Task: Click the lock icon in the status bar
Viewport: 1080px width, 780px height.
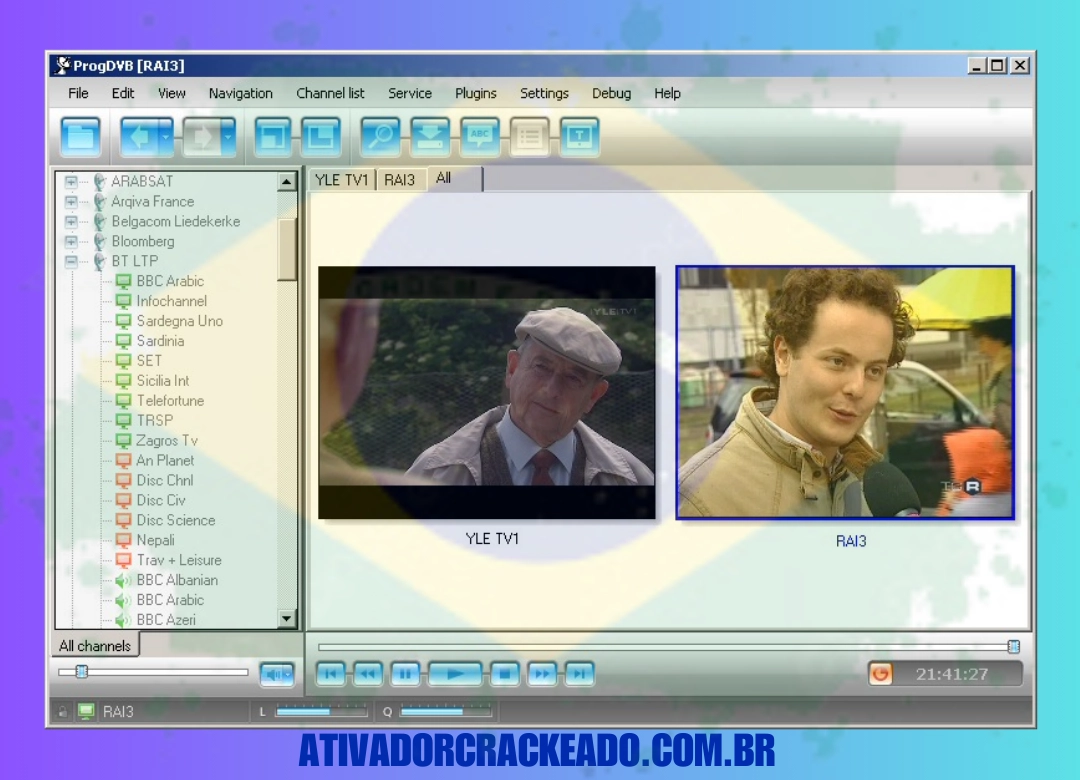Action: (x=62, y=712)
